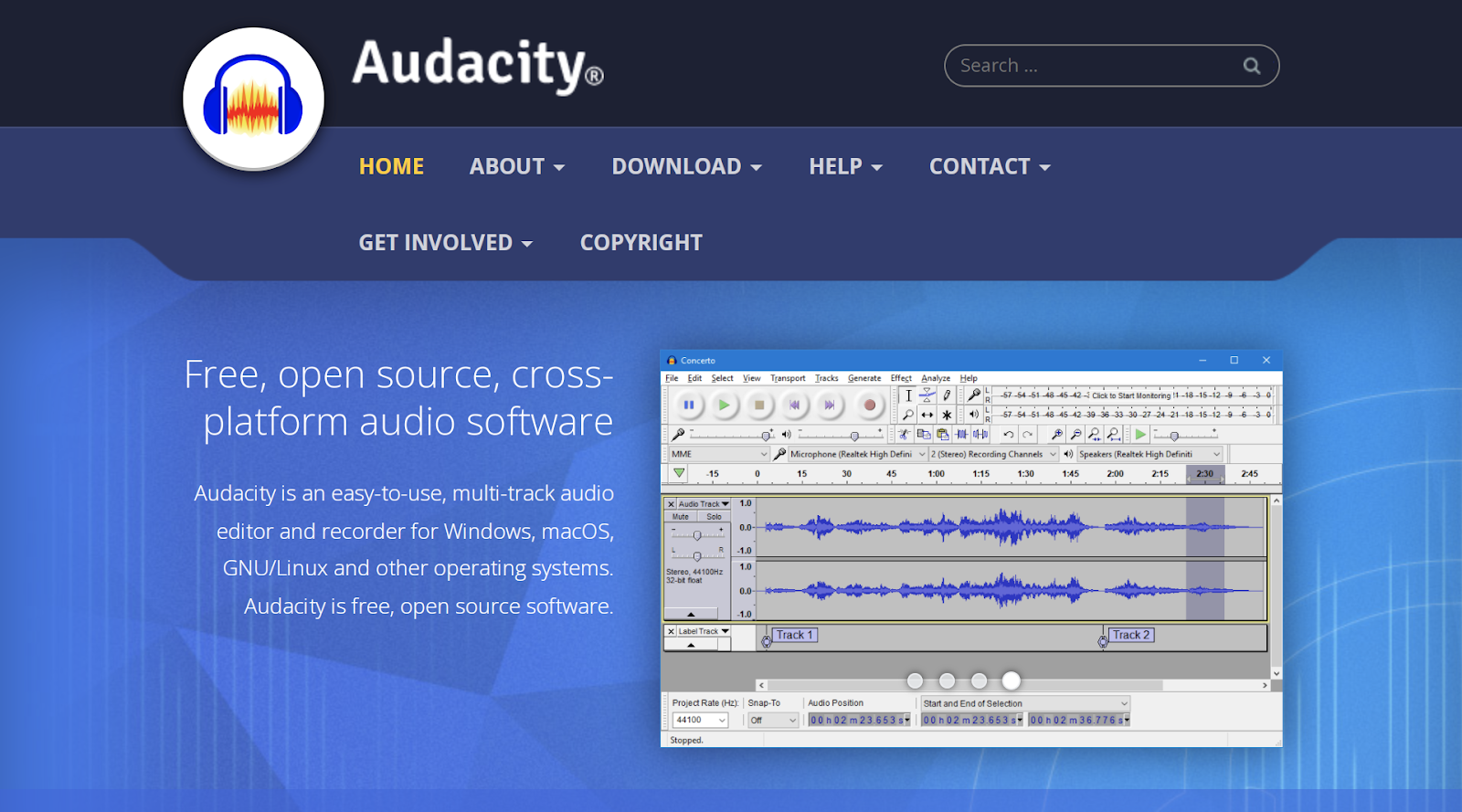Click the Pause button in transport toolbar
This screenshot has height=812, width=1462.
(689, 405)
